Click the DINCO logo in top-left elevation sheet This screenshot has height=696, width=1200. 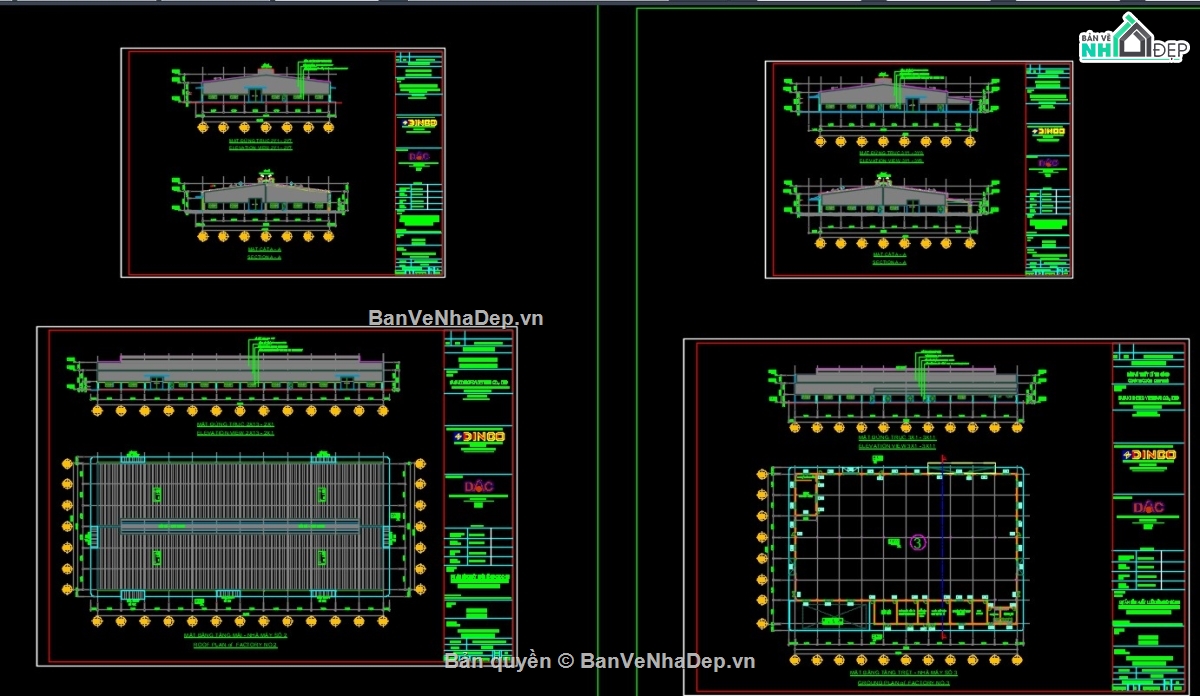(420, 124)
